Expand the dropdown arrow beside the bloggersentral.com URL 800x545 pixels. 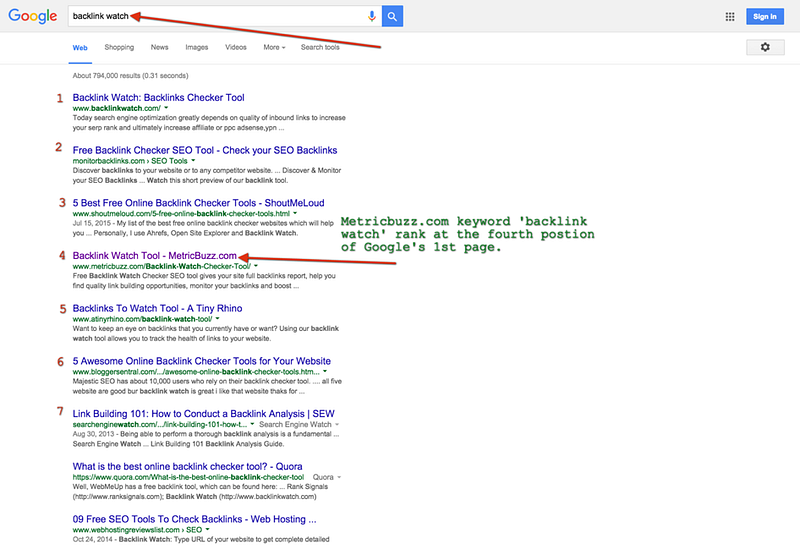point(325,371)
